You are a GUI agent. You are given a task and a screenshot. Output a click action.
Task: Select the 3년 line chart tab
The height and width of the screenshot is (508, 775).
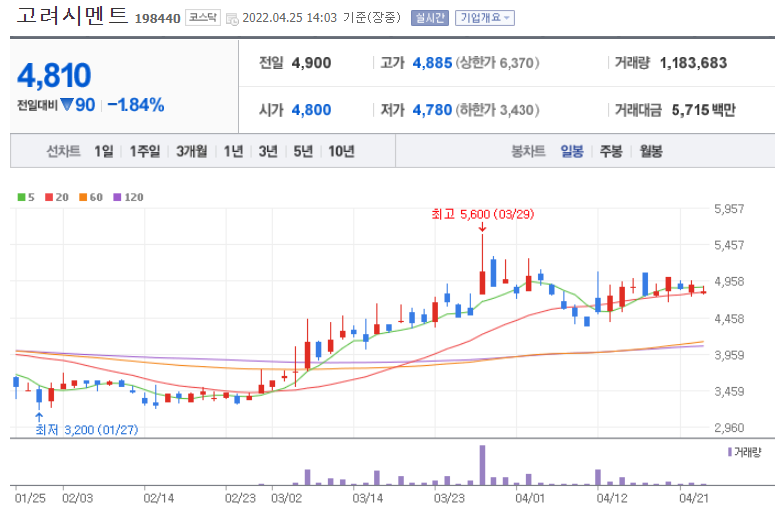(268, 151)
